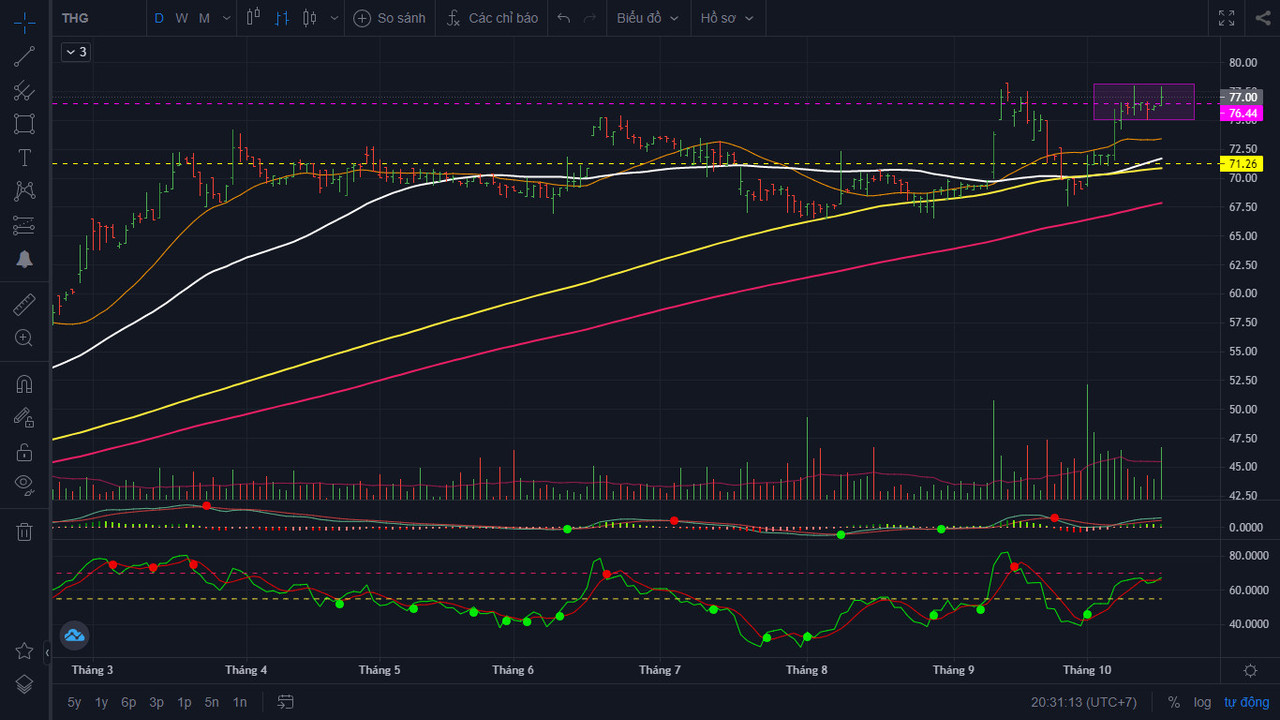Image resolution: width=1280 pixels, height=720 pixels.
Task: Select the 1y time range
Action: [101, 702]
